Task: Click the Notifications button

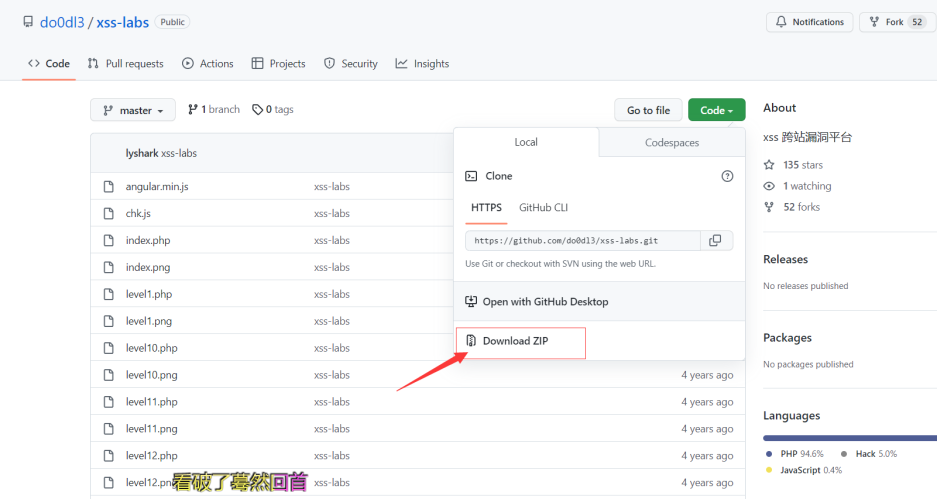Action: click(x=810, y=22)
